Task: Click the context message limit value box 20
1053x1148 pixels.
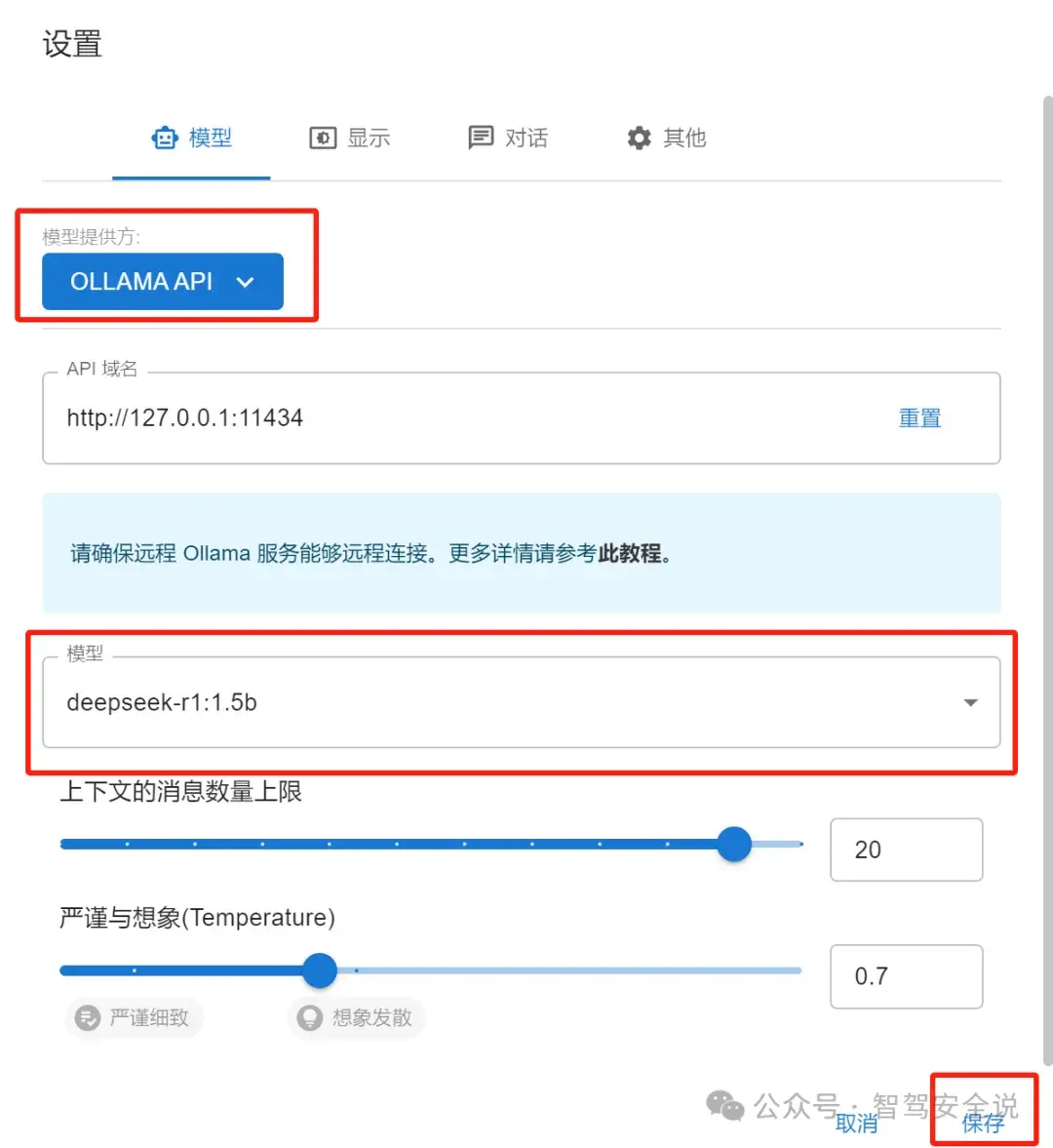Action: (x=906, y=850)
